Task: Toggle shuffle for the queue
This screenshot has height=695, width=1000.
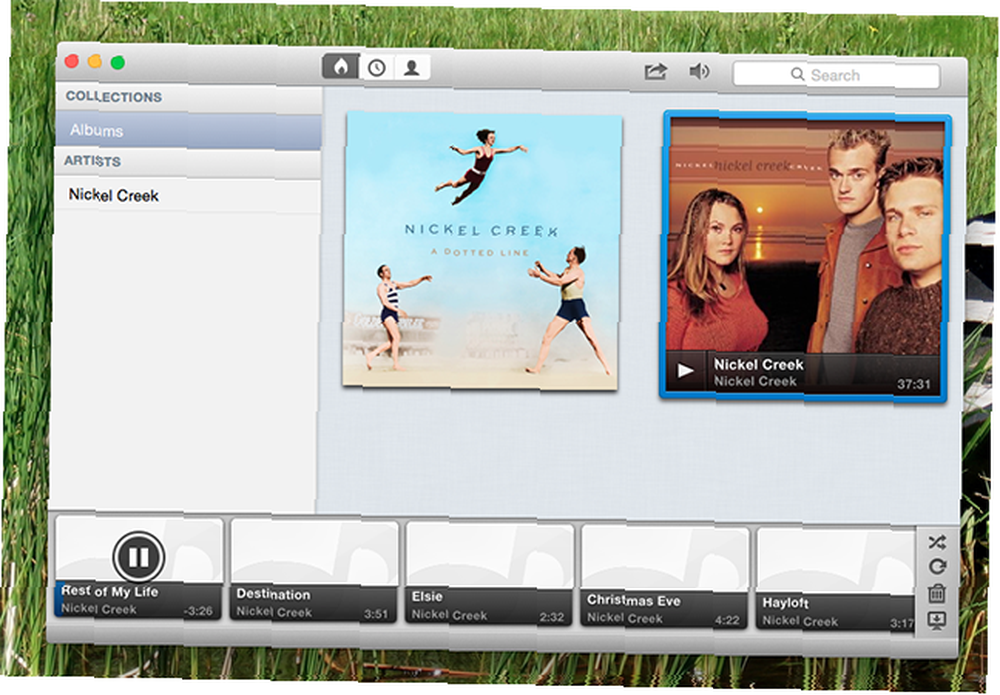Action: [x=937, y=543]
